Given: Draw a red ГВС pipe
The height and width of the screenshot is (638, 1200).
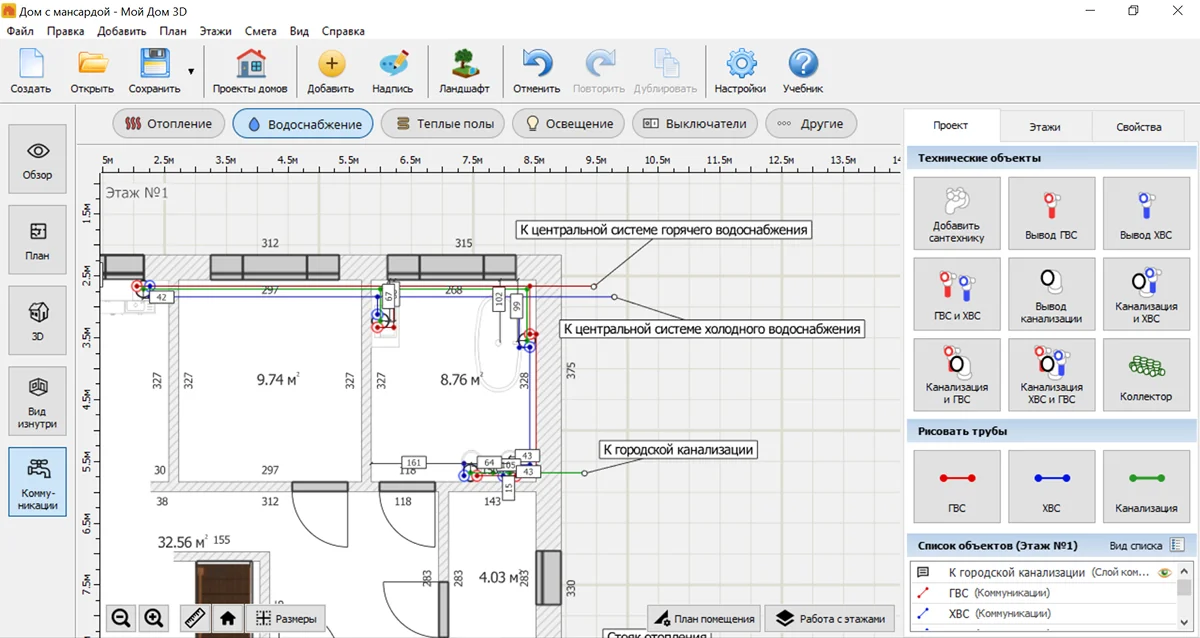Looking at the screenshot, I should tap(957, 486).
